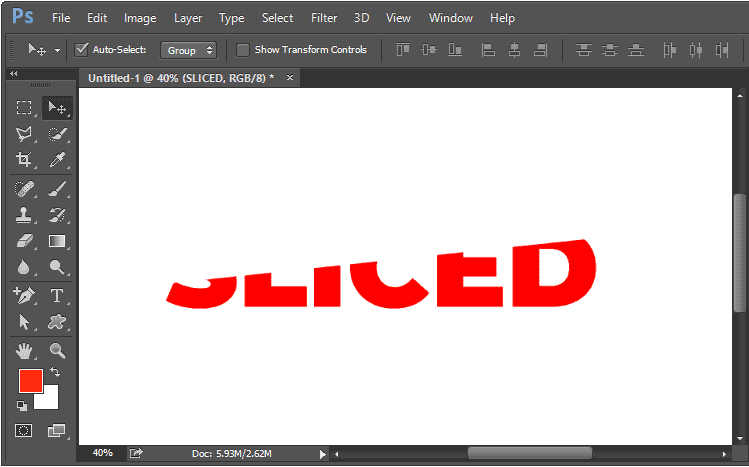Image resolution: width=749 pixels, height=467 pixels.
Task: Select the Move tool in toolbox
Action: [x=57, y=107]
